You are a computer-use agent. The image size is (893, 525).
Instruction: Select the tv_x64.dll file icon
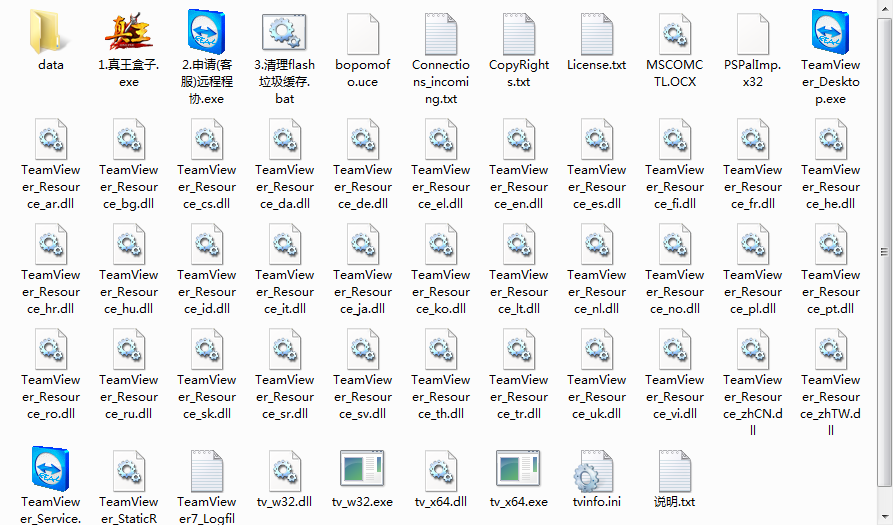pos(441,471)
